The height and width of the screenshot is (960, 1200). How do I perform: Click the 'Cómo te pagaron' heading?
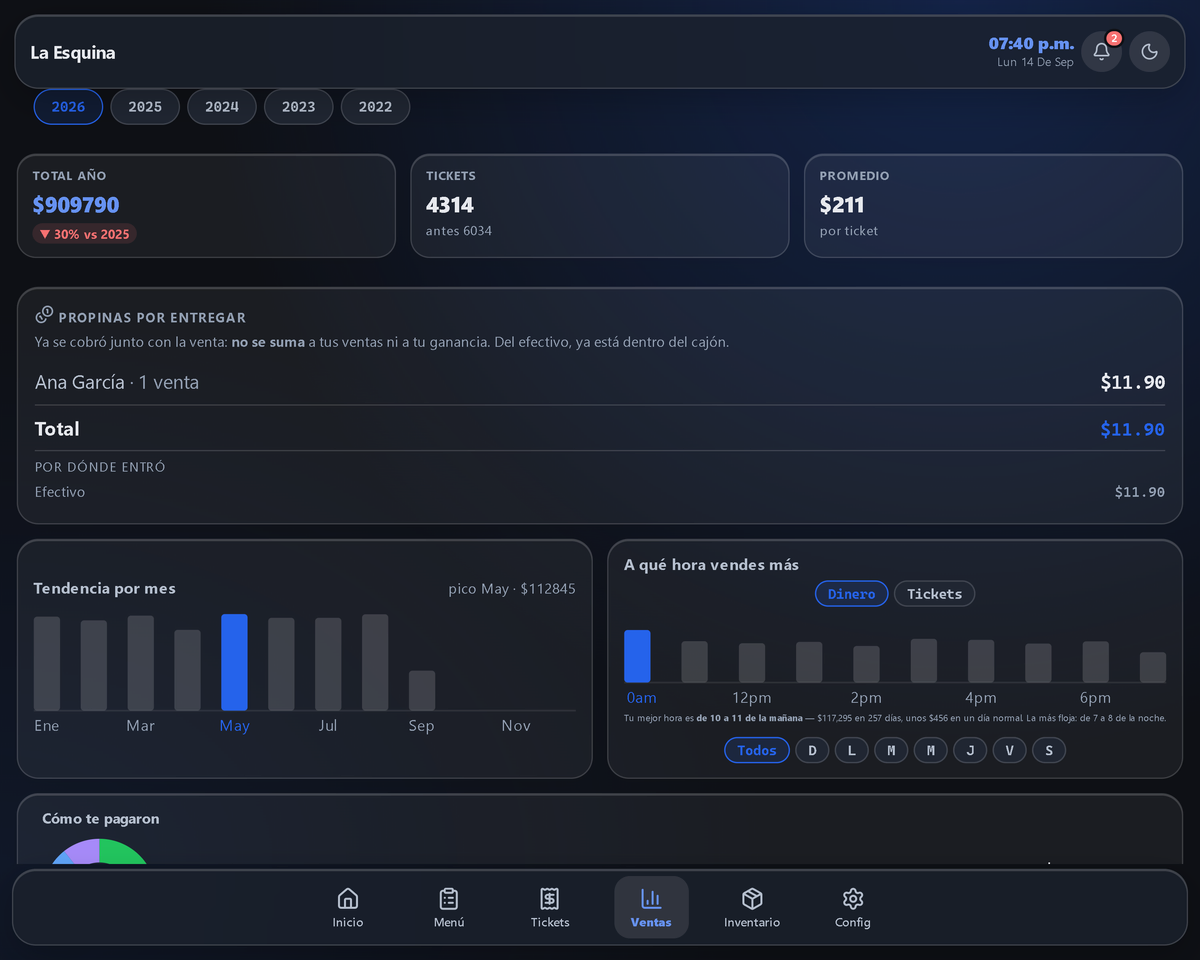[x=101, y=819]
